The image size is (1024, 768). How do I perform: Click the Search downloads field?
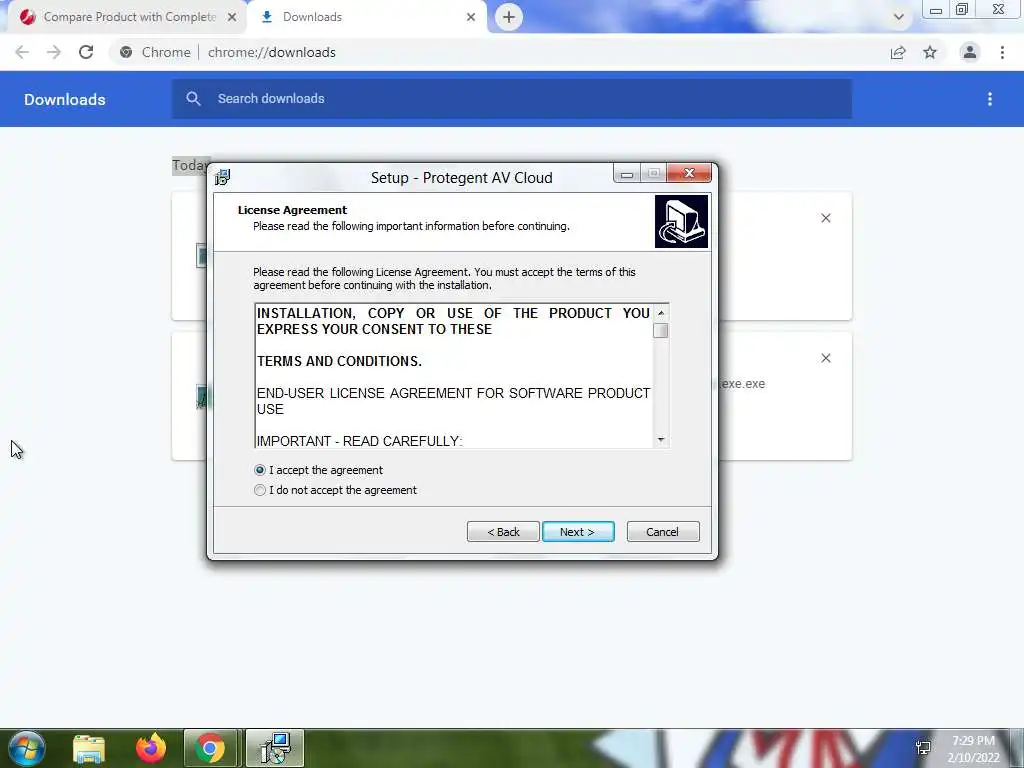pyautogui.click(x=511, y=99)
